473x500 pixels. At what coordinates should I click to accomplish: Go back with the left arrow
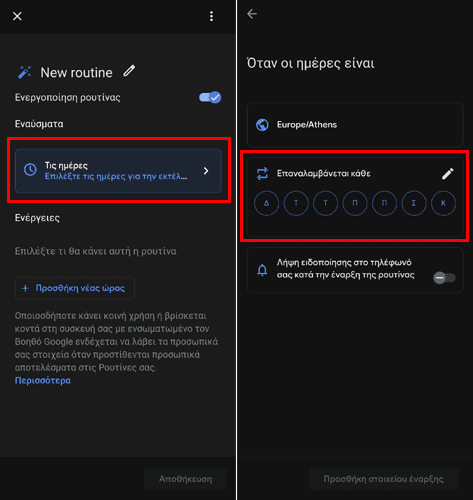252,14
